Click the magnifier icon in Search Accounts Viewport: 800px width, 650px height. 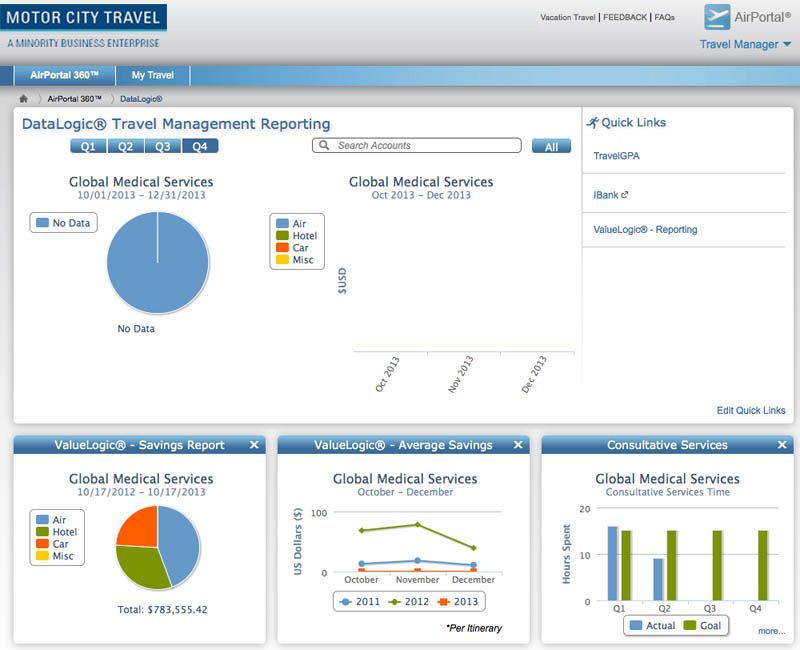[x=324, y=145]
